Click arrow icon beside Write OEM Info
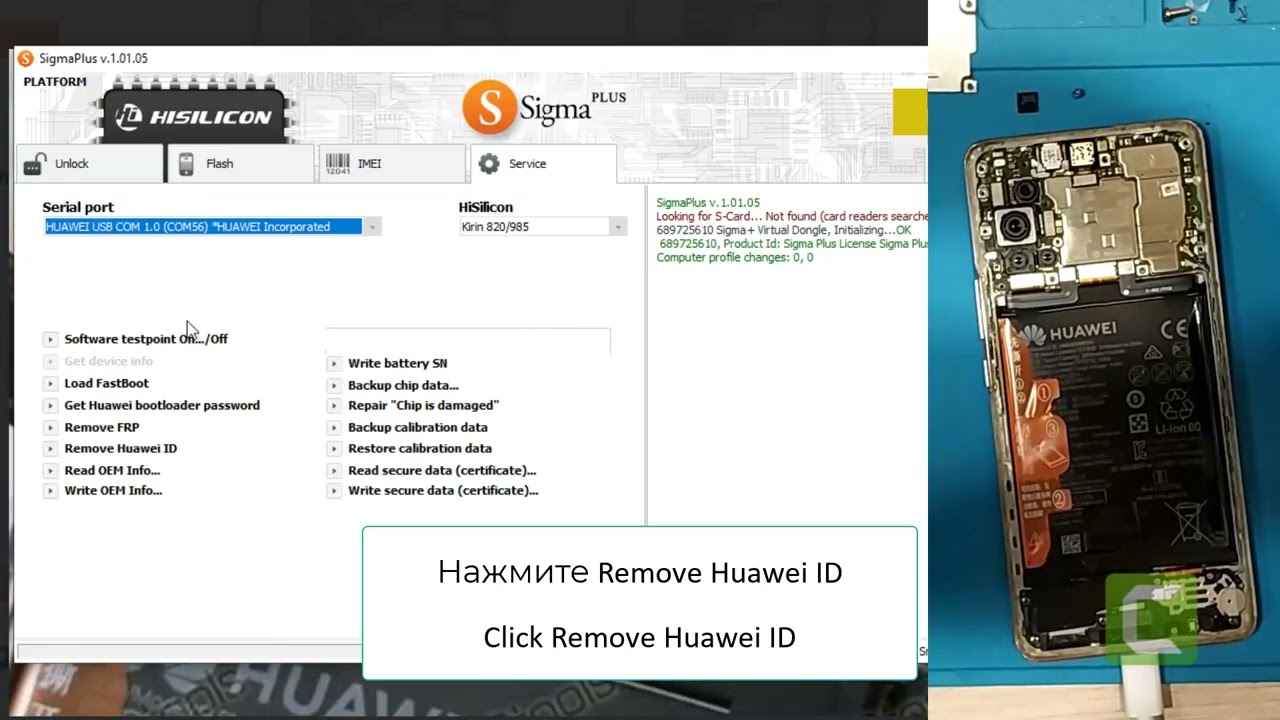The height and width of the screenshot is (720, 1280). click(x=50, y=490)
